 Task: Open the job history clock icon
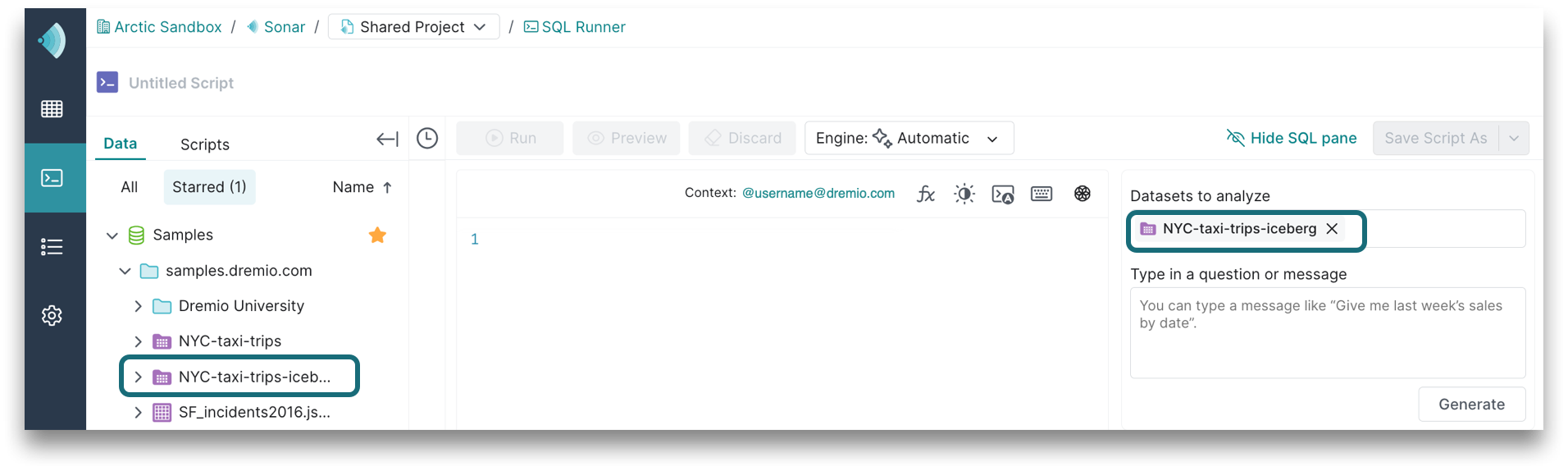pos(427,138)
